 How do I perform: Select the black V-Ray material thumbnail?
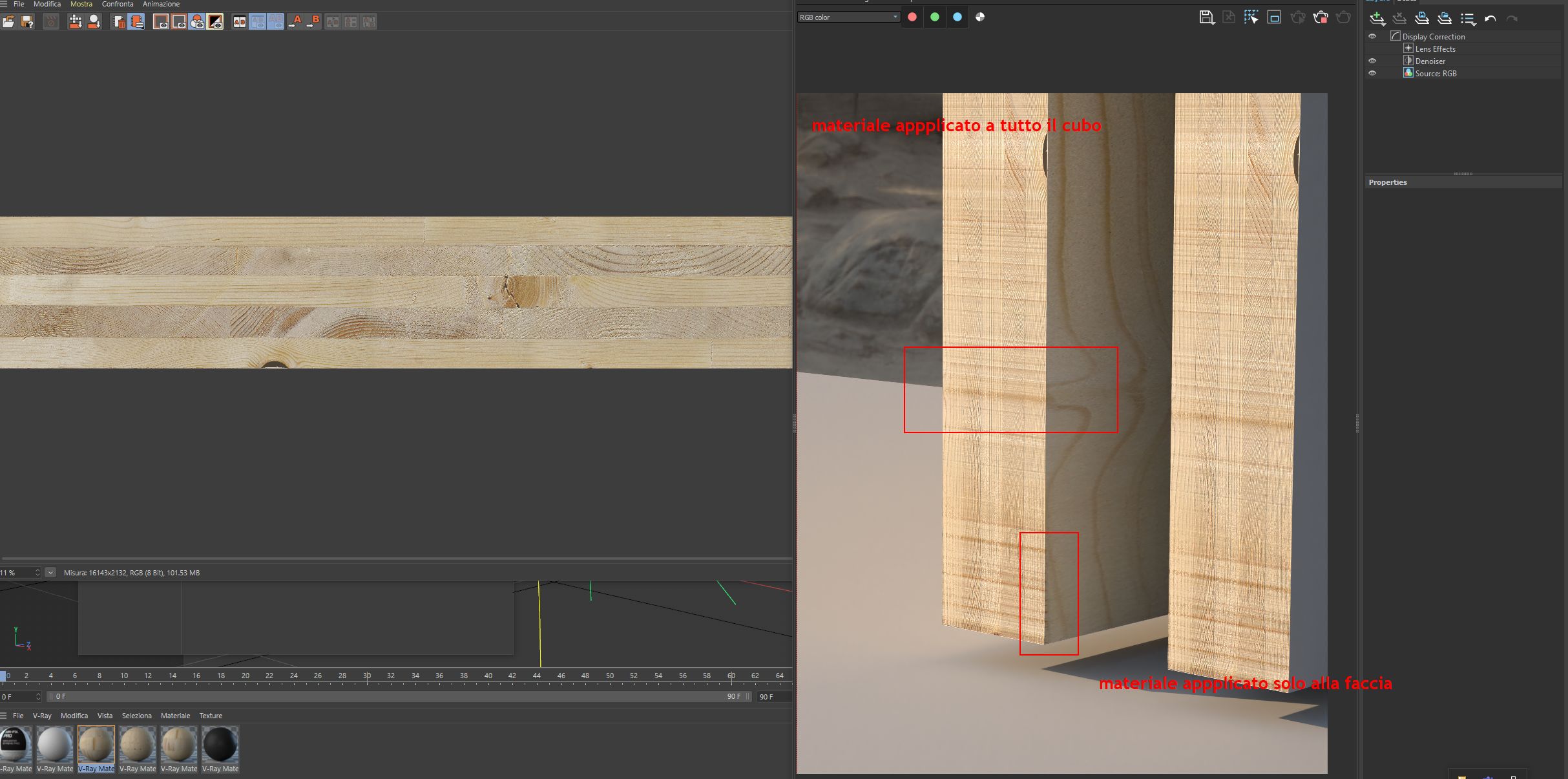click(220, 745)
